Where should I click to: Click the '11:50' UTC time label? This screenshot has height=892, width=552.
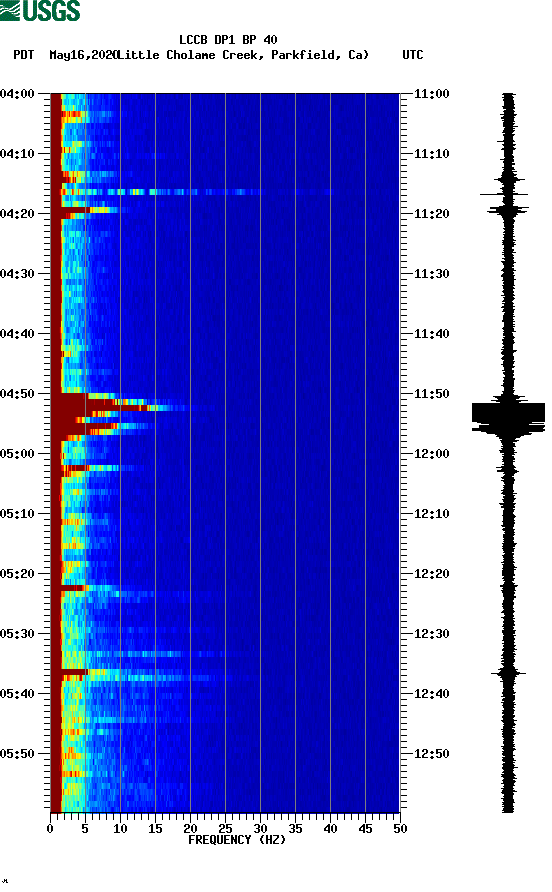click(431, 394)
